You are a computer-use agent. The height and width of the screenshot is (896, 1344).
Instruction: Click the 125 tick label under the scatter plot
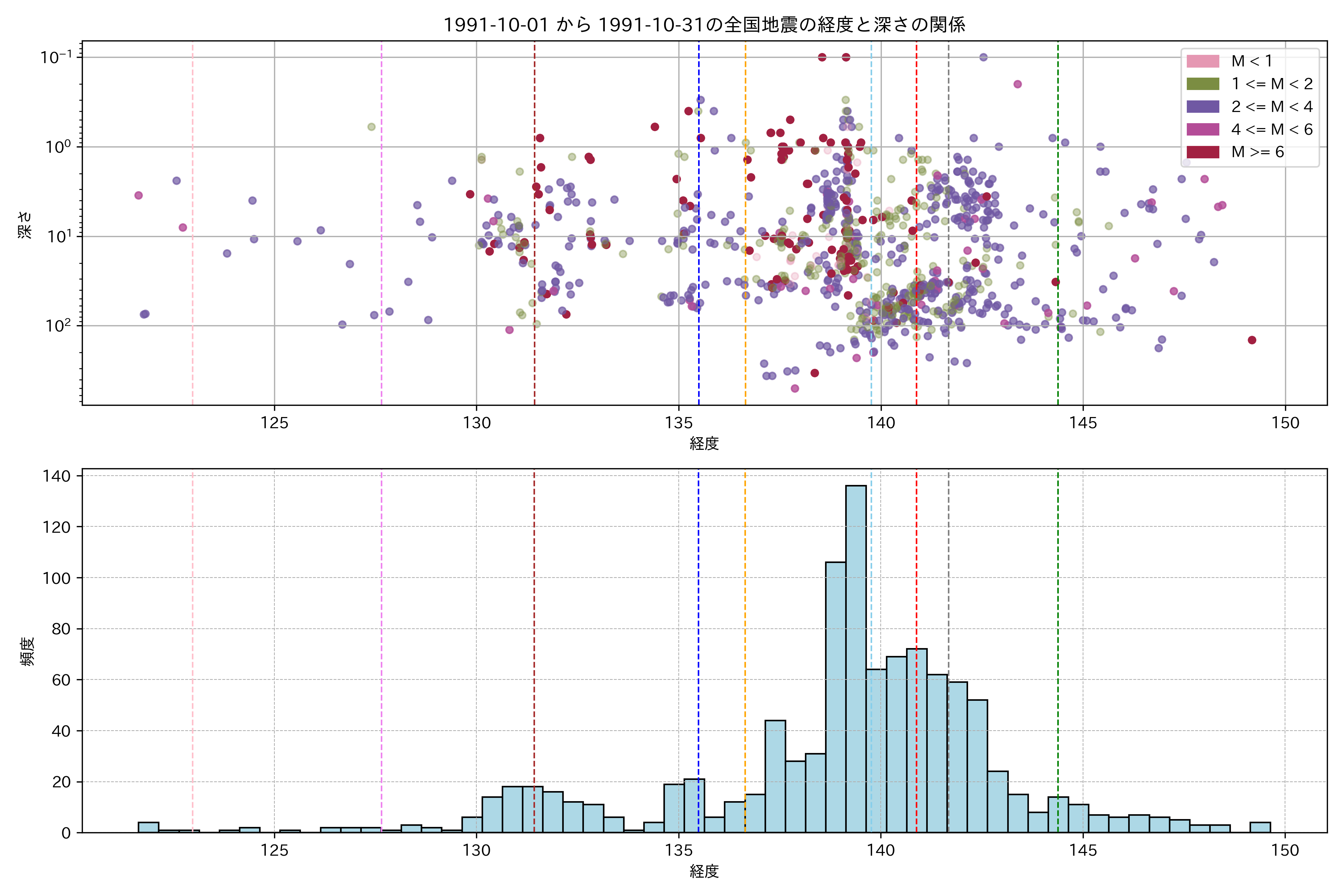coord(274,423)
